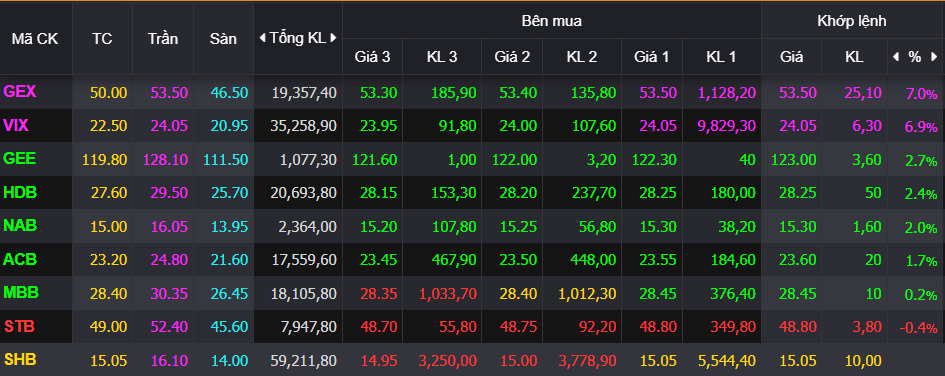
Task: Open STB stock symbol
Action: (19, 327)
